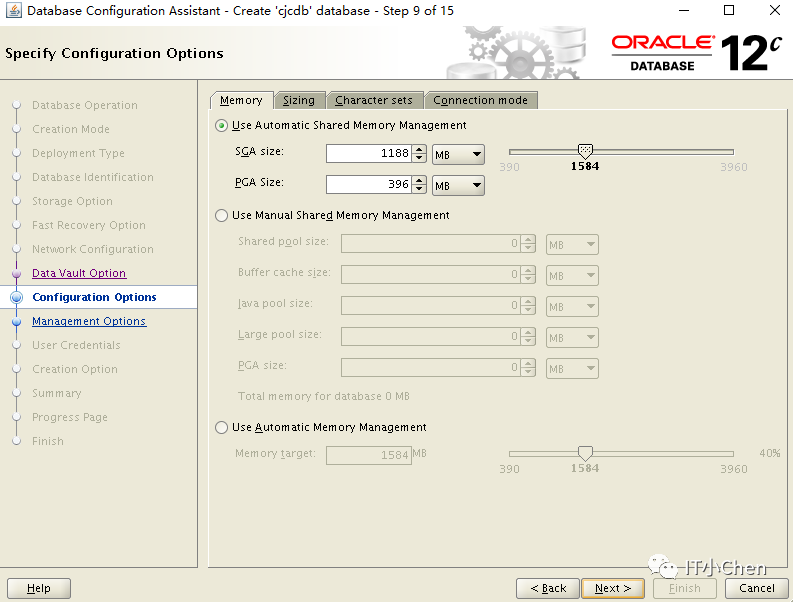
Task: Close the Database Configuration Assistant window
Action: tap(774, 10)
